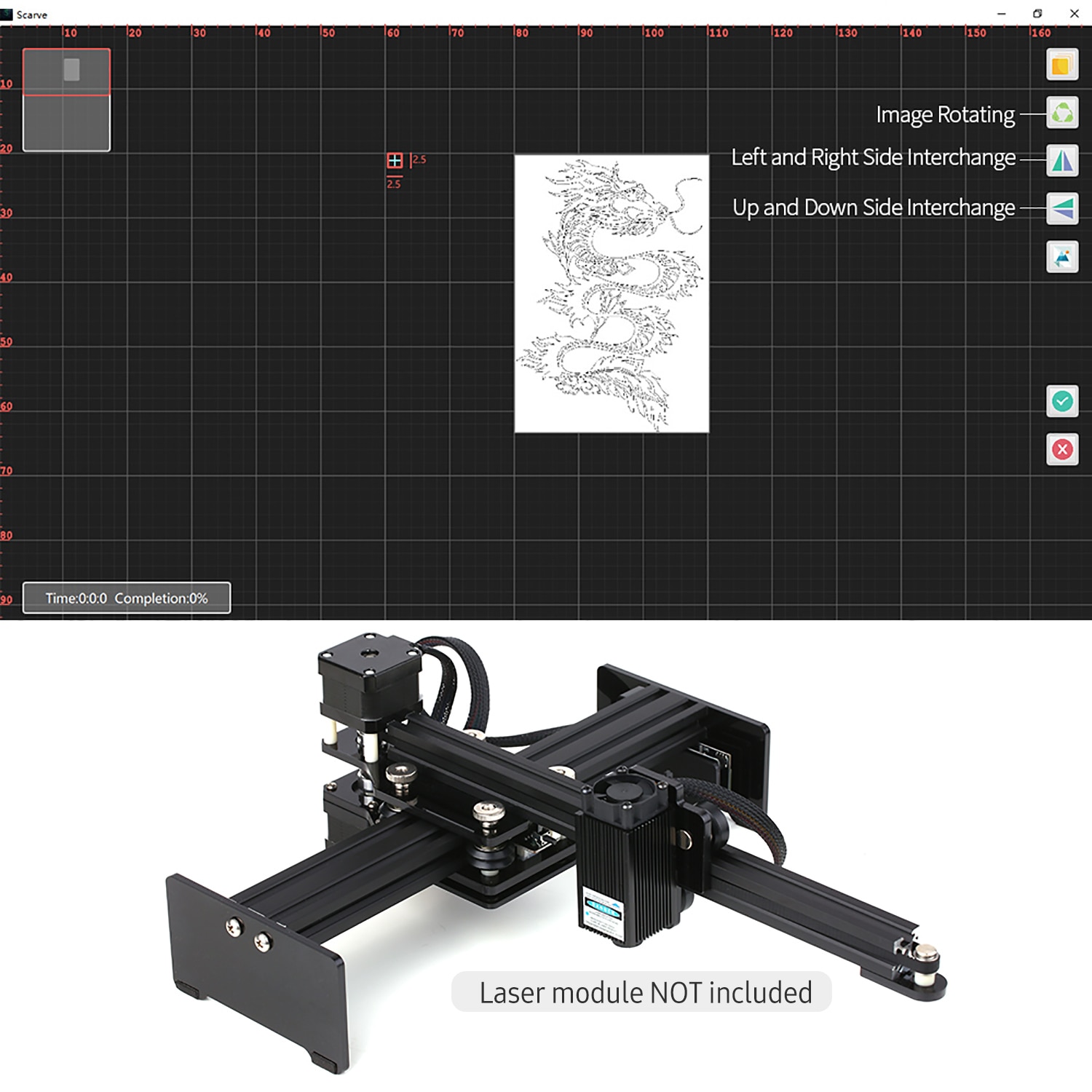Click the red crosshair origin marker
The image size is (1092, 1092).
[x=395, y=161]
